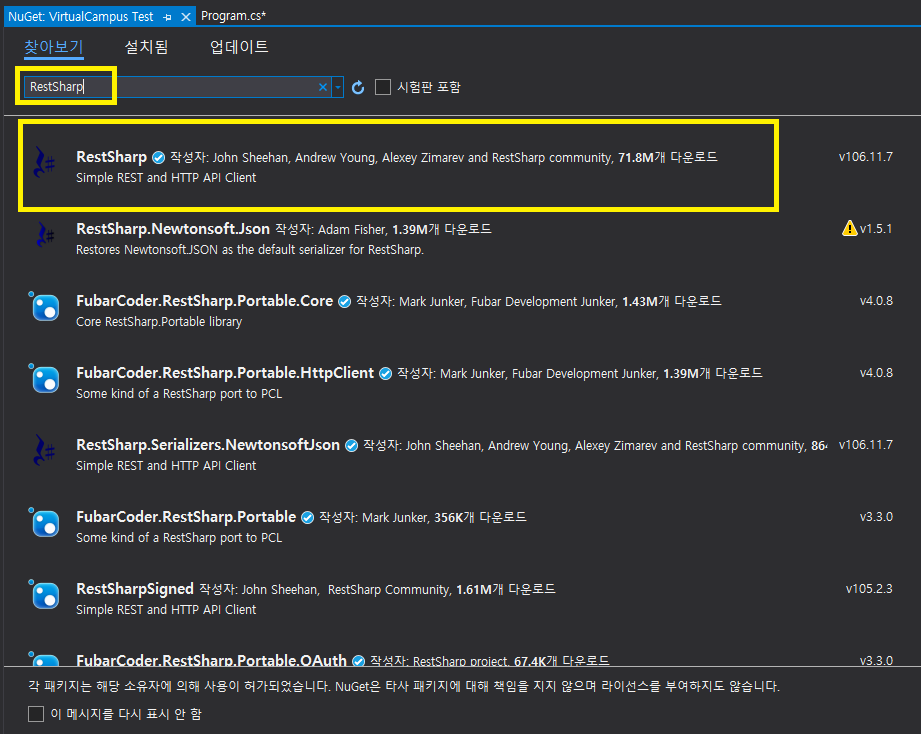The image size is (921, 734).
Task: Click RestSharp's 'Simple REST and HTTP API Client' description
Action: (166, 177)
